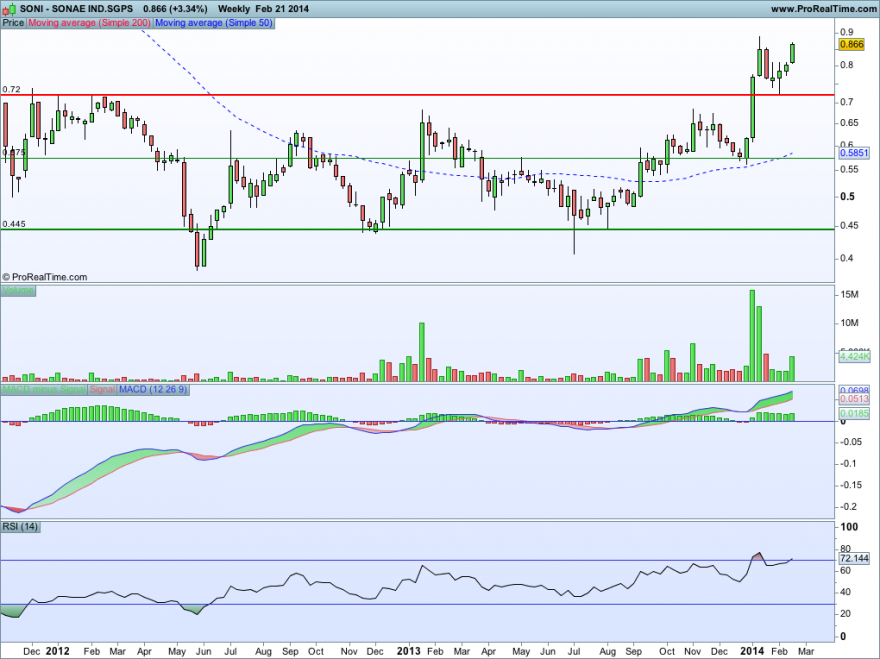Click the green candlestick chart icon
Screen dimensions: 880x659
(x=11, y=7)
